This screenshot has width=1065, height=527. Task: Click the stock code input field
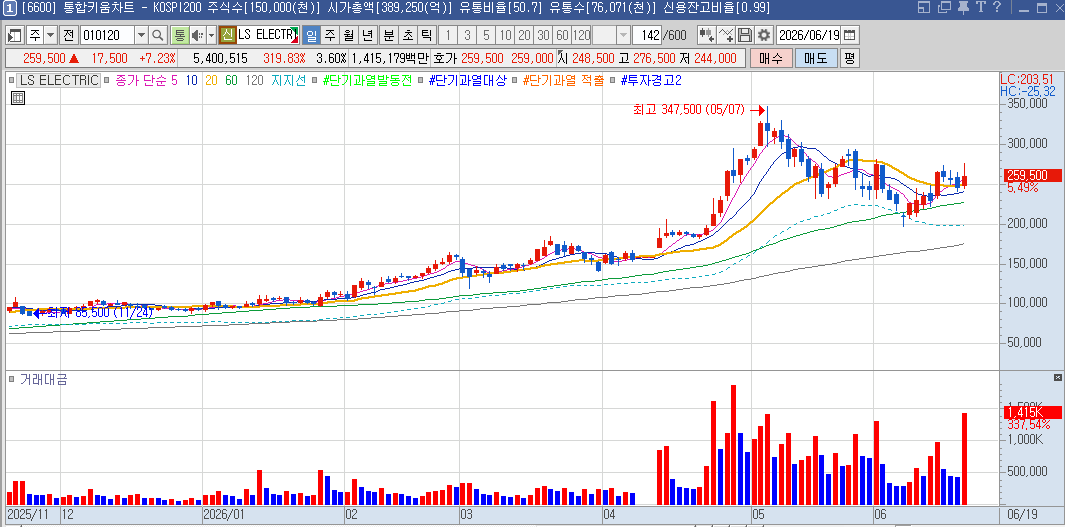(x=107, y=35)
